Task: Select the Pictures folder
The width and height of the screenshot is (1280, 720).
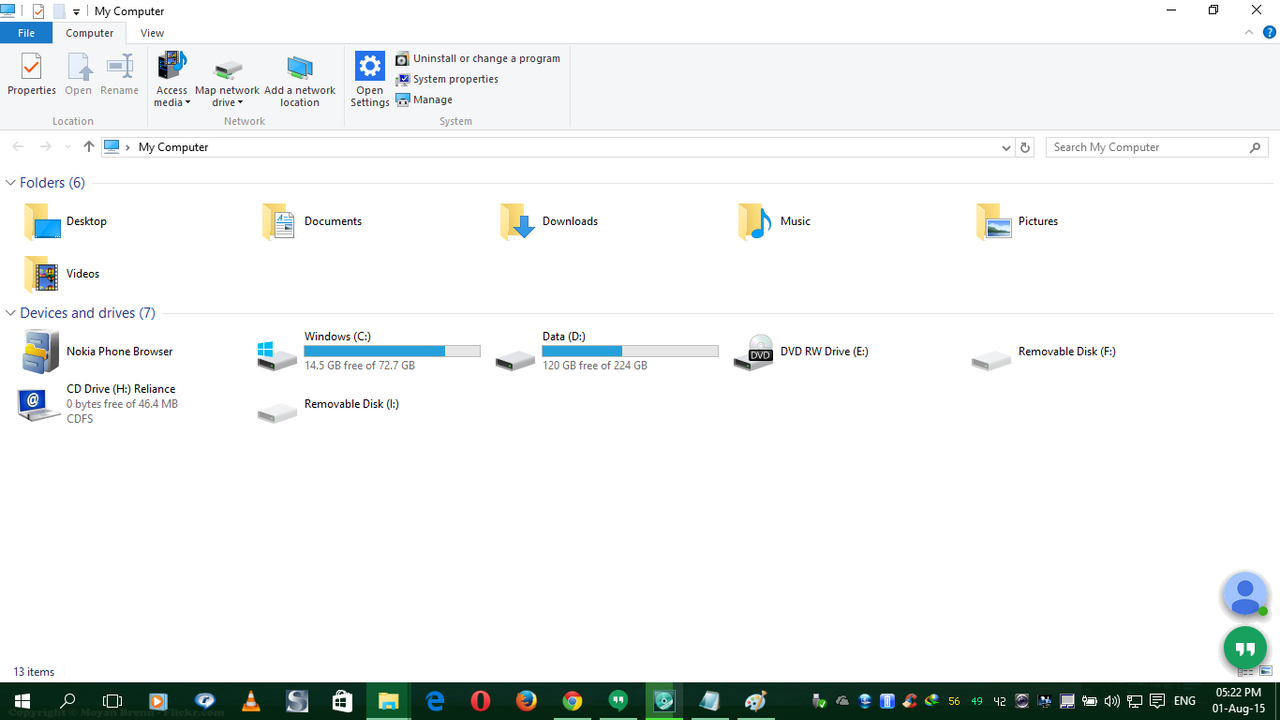Action: pyautogui.click(x=1017, y=221)
